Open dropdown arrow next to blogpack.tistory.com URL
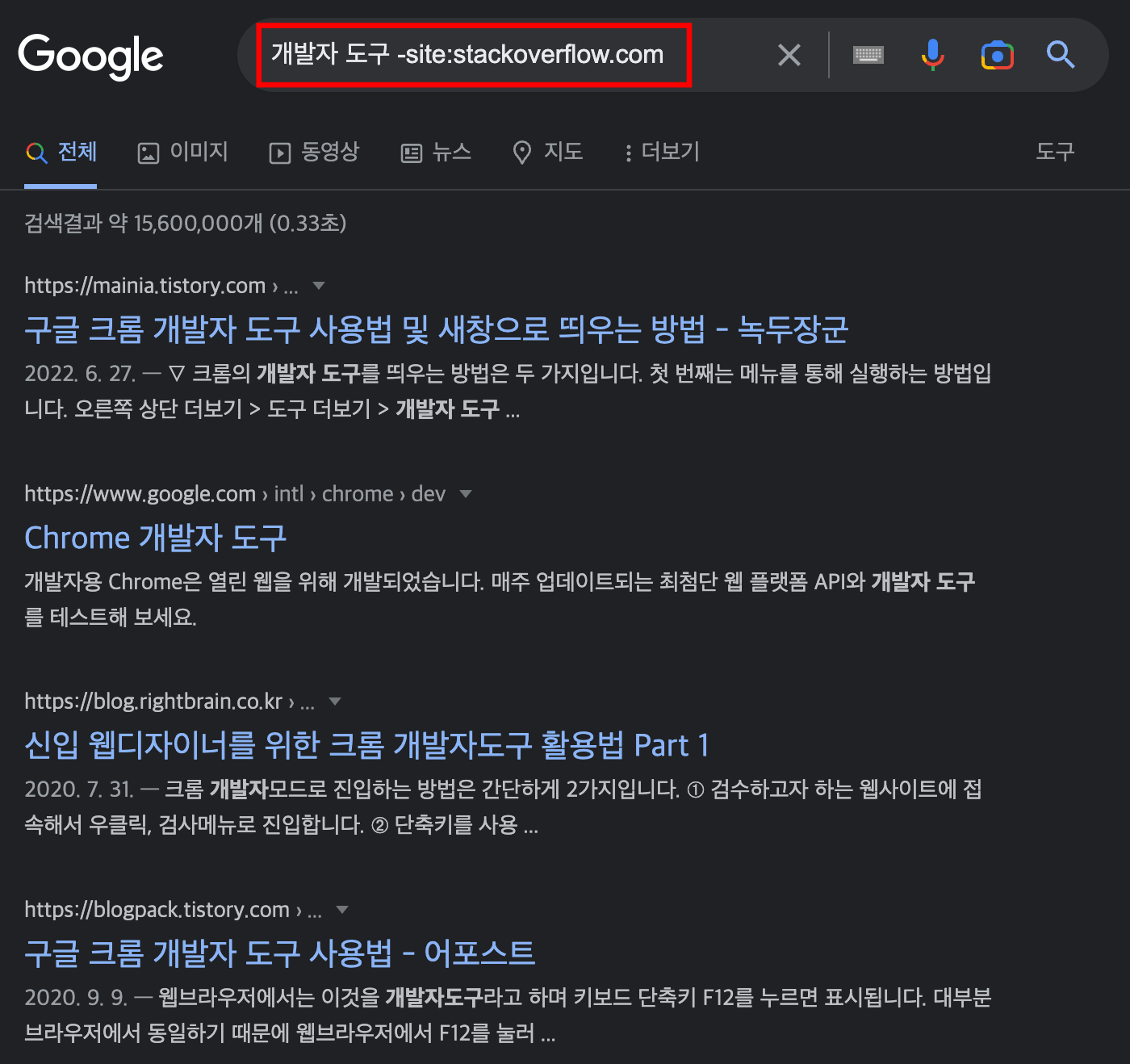Viewport: 1130px width, 1064px height. pos(342,909)
